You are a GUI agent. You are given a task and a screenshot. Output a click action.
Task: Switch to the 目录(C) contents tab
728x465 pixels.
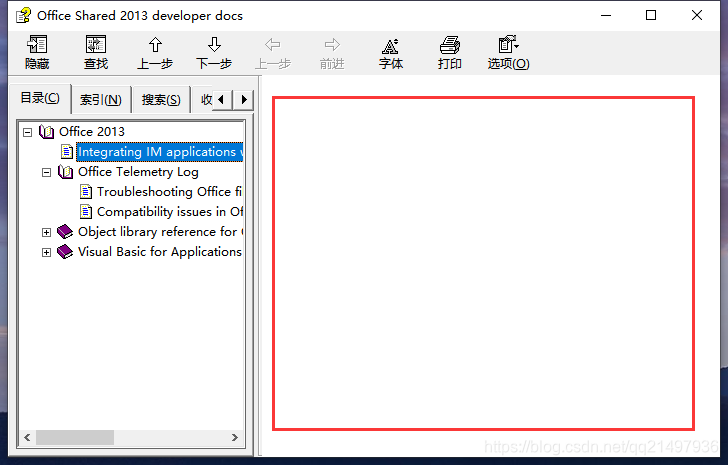tap(40, 98)
